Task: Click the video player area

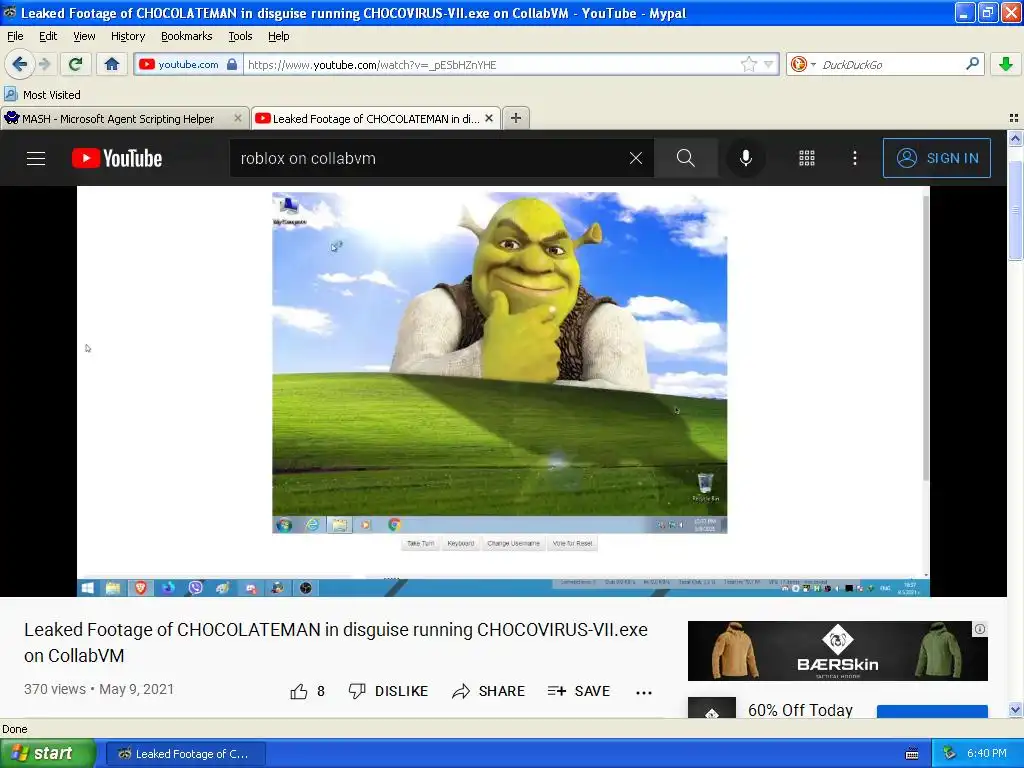Action: pos(503,391)
